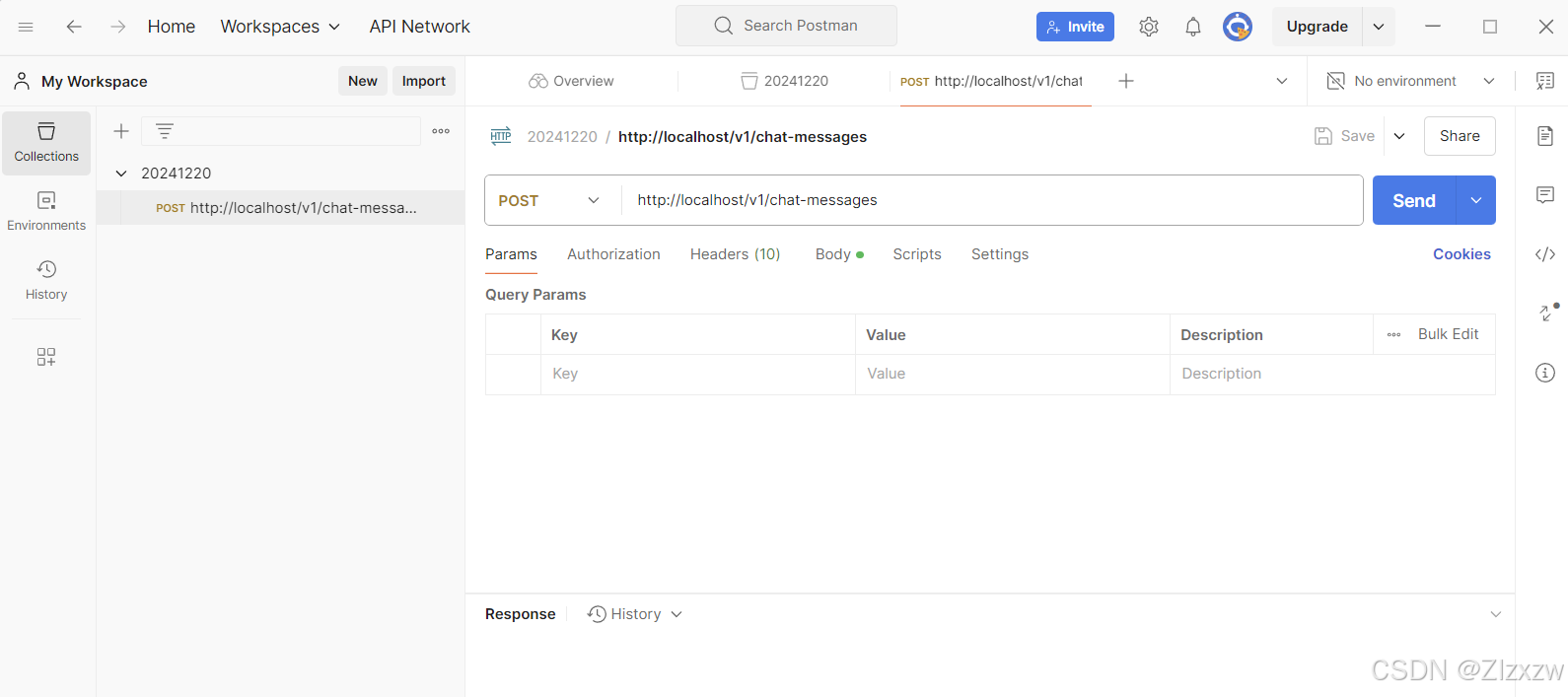Open the environment quick look icon
Screen dimensions: 1568x697
1545,81
